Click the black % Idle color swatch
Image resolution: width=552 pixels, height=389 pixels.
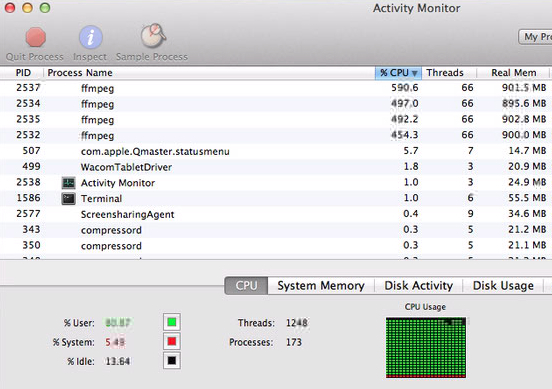coord(172,361)
